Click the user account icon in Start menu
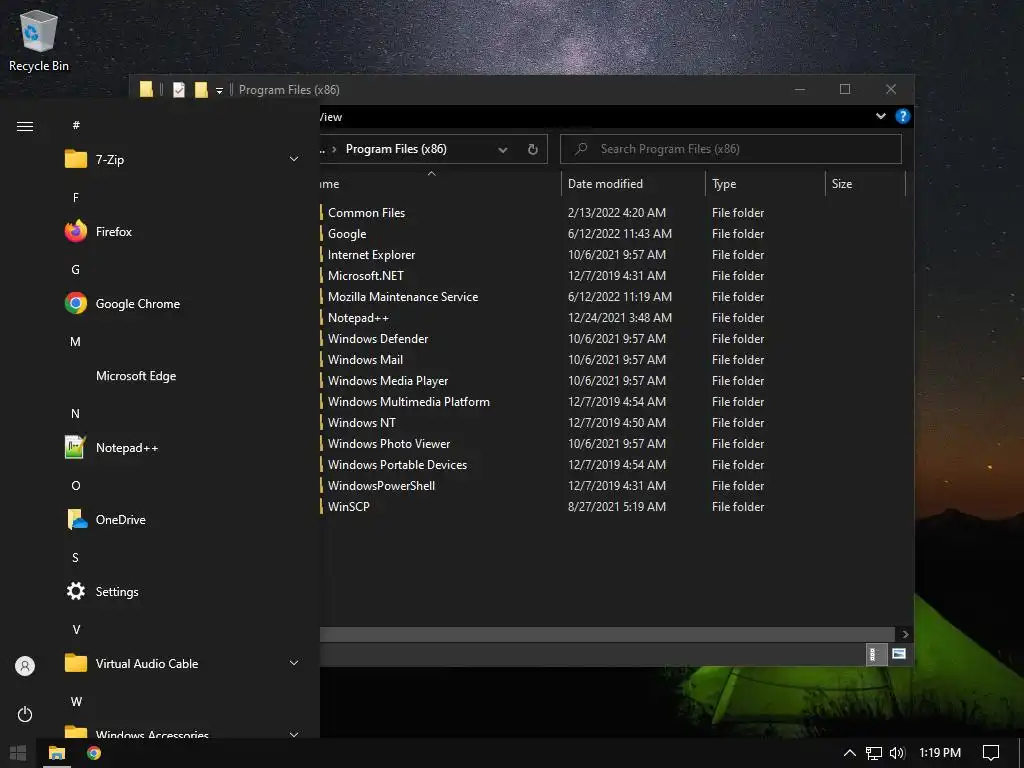 pos(25,665)
